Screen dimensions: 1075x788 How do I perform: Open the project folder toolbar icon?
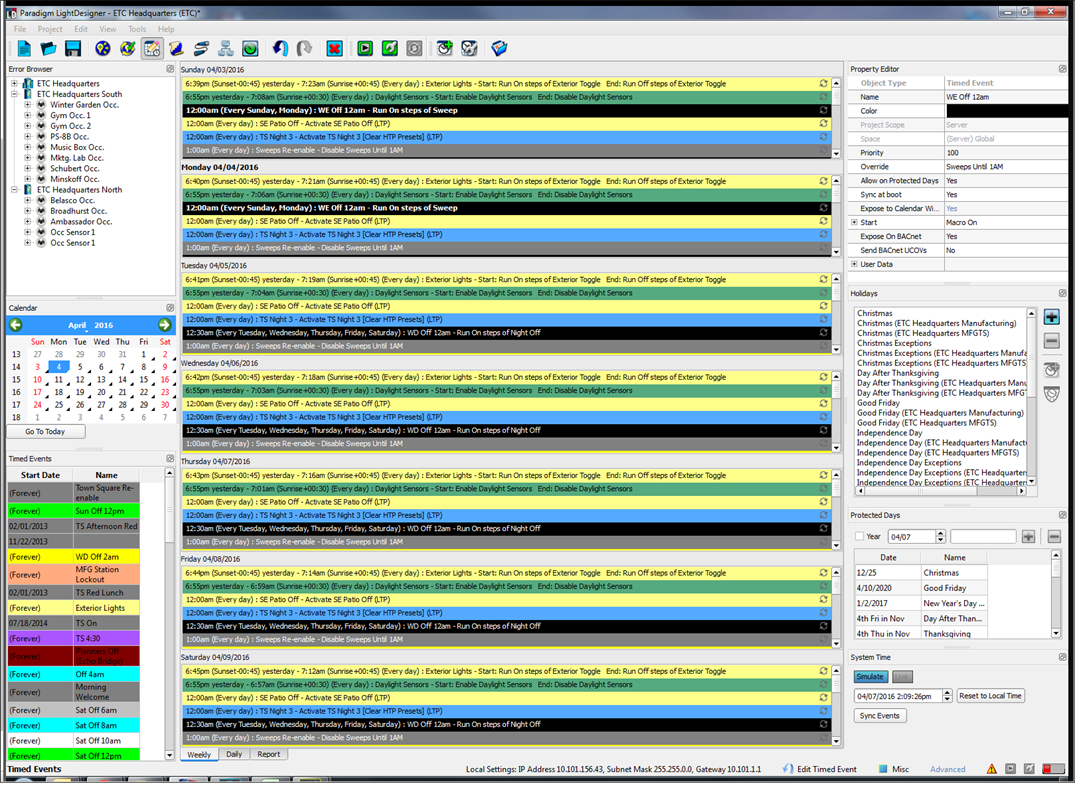tap(48, 48)
